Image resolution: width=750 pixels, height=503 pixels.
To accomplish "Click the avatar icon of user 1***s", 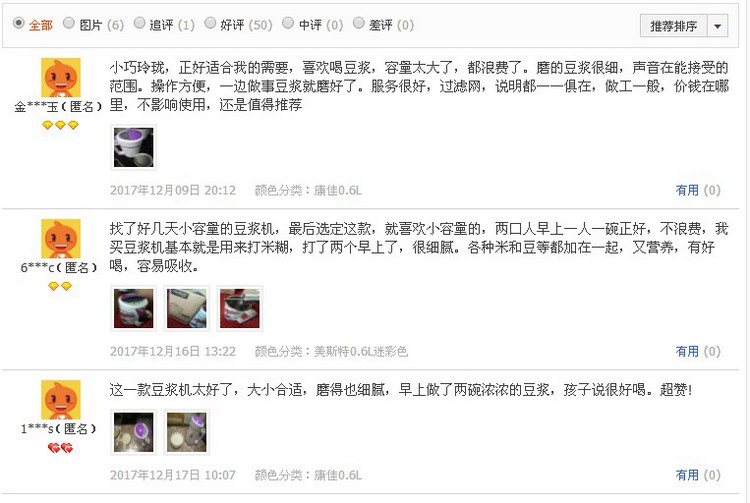I will (61, 400).
